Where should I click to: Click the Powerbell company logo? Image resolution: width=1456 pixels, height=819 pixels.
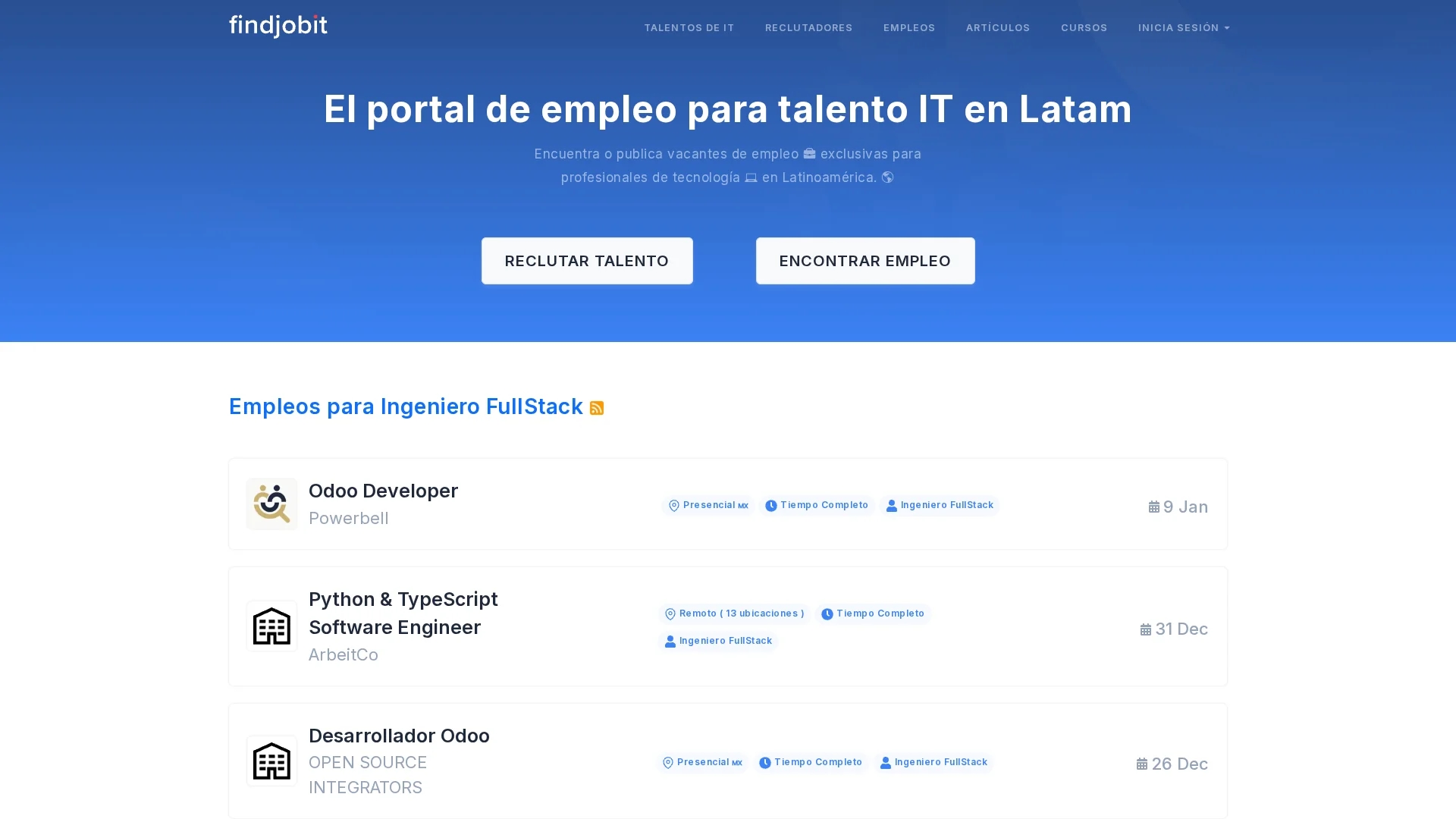click(271, 504)
